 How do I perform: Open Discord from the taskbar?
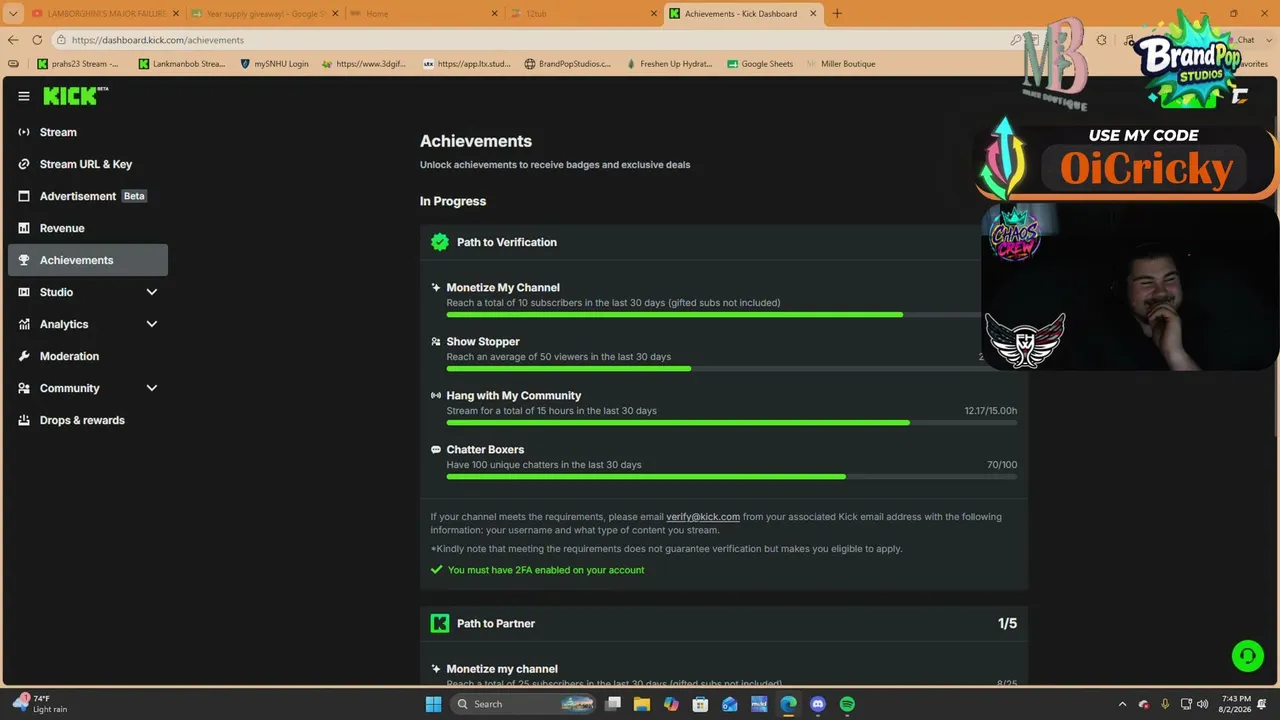(x=818, y=704)
